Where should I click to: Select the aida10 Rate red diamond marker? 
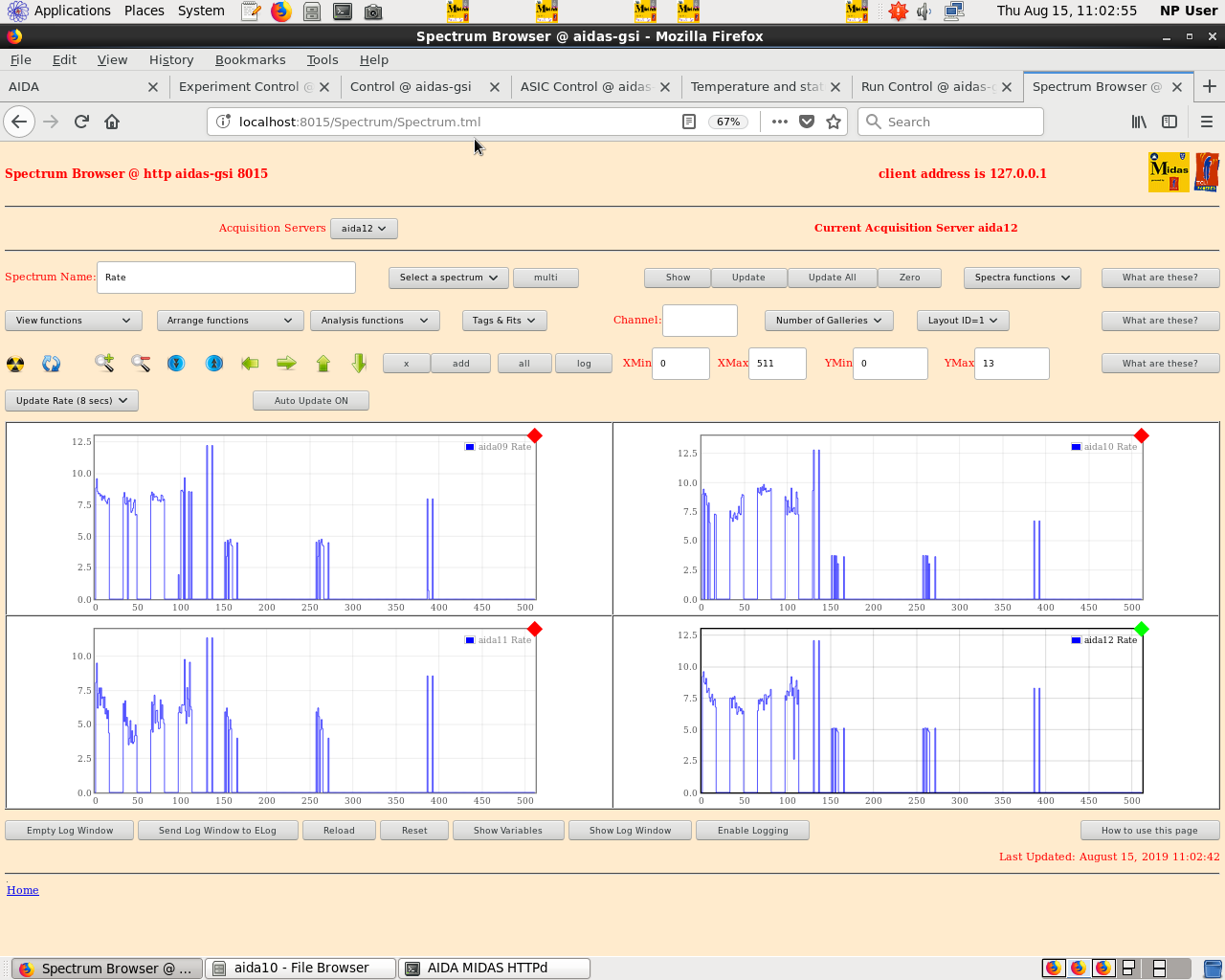[1141, 435]
